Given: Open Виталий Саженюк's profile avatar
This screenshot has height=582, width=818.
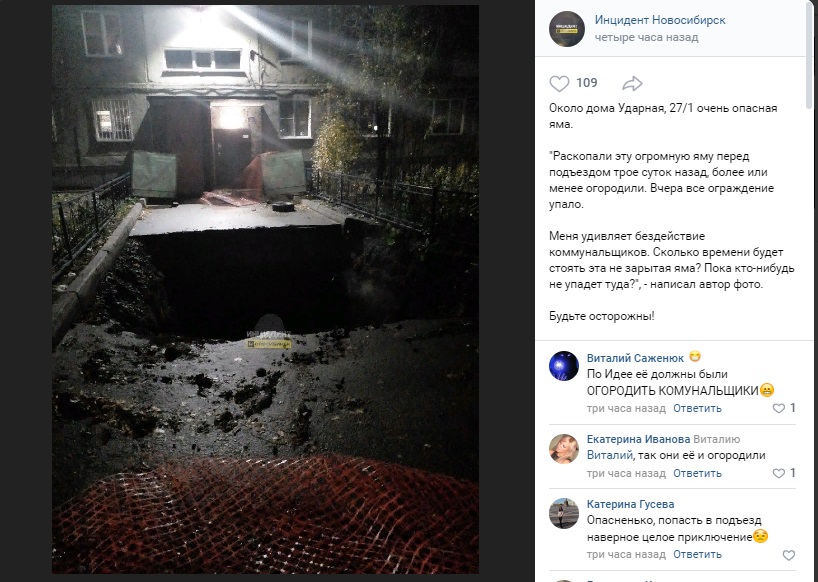Looking at the screenshot, I should [564, 366].
